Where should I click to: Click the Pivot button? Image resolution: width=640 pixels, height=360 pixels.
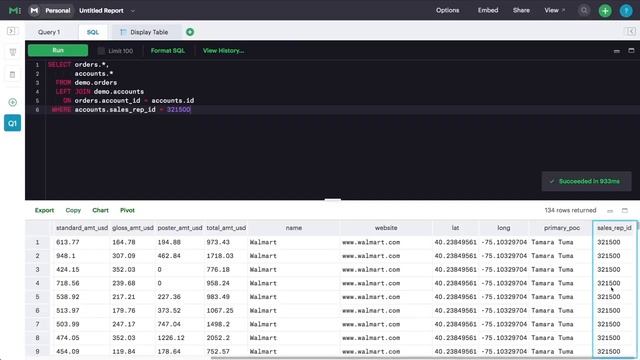(127, 210)
